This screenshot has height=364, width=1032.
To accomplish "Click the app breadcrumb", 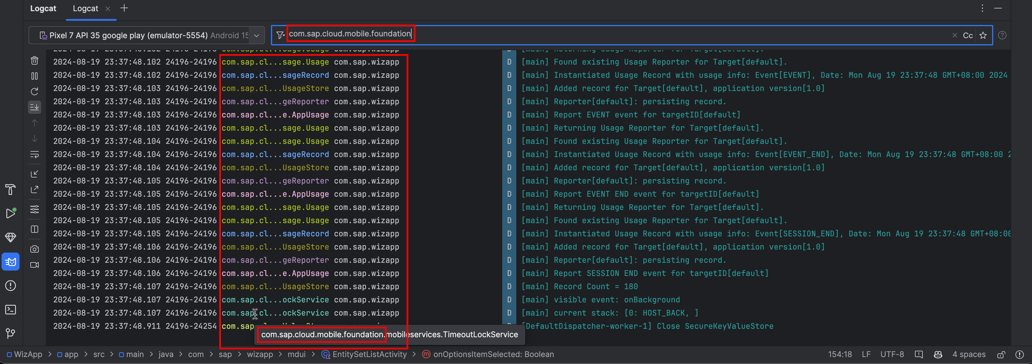I will pos(68,354).
